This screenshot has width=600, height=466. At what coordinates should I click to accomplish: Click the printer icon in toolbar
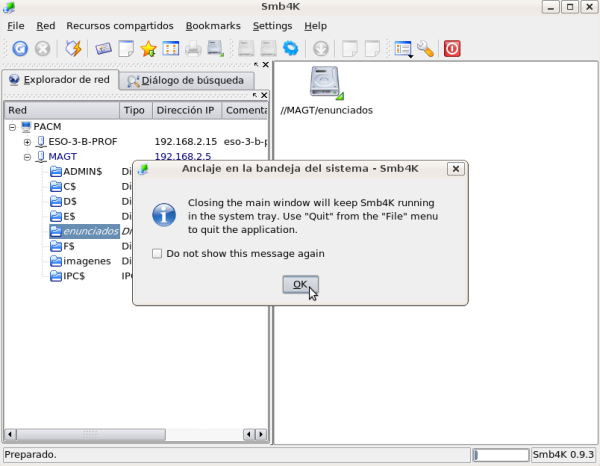pos(192,48)
